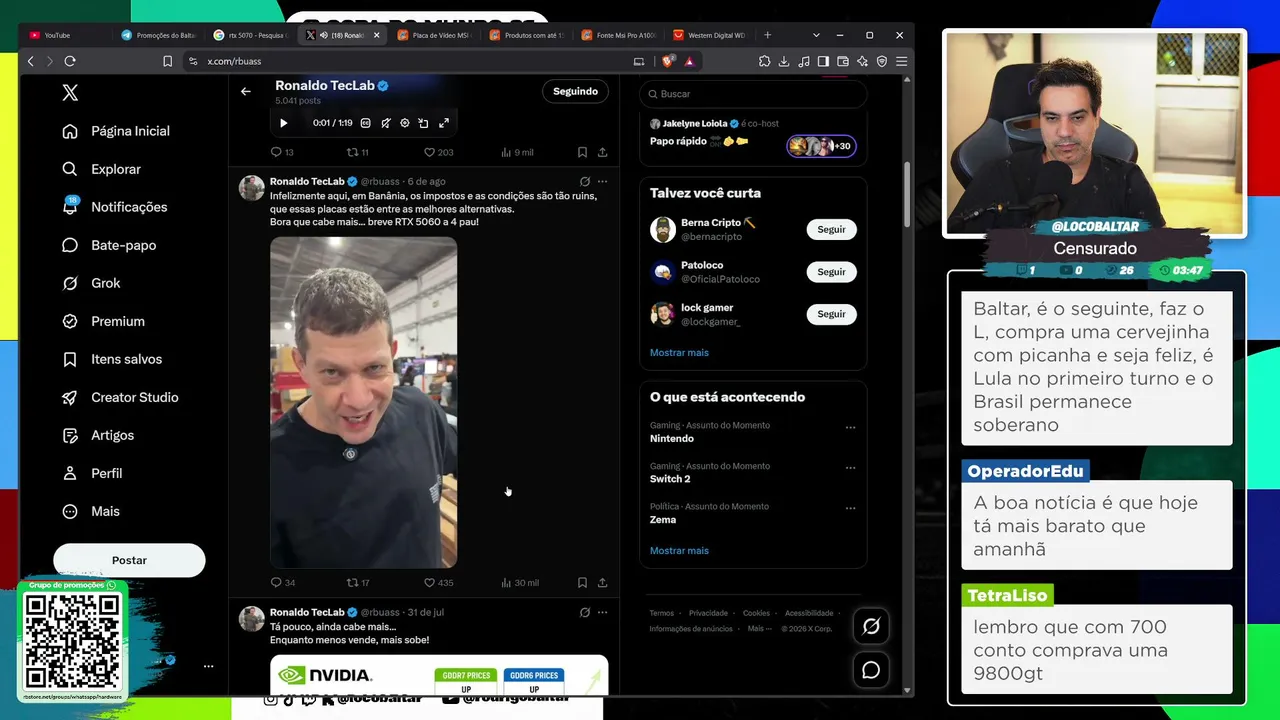Open Notificações in the sidebar
The width and height of the screenshot is (1280, 720).
(x=115, y=207)
